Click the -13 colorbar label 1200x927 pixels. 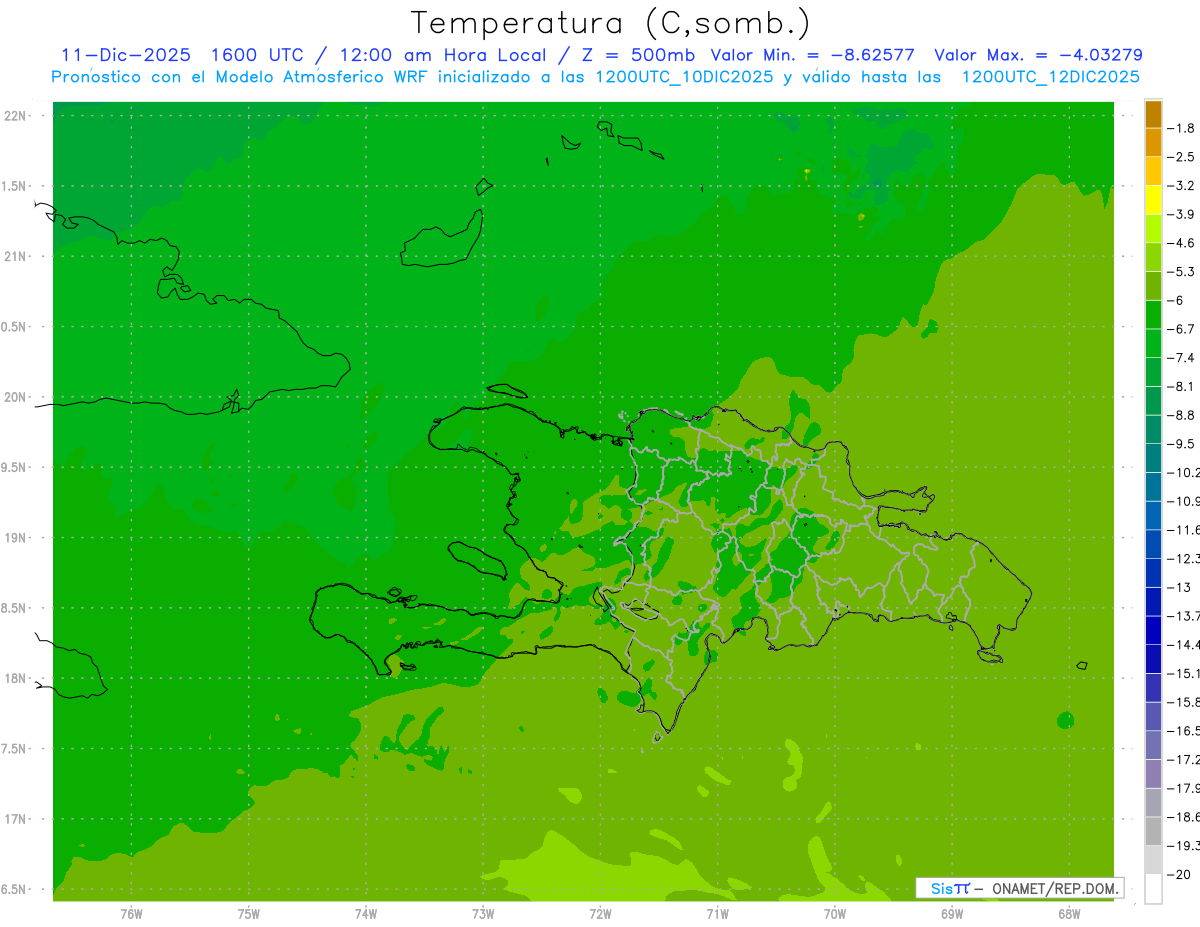[x=1180, y=587]
